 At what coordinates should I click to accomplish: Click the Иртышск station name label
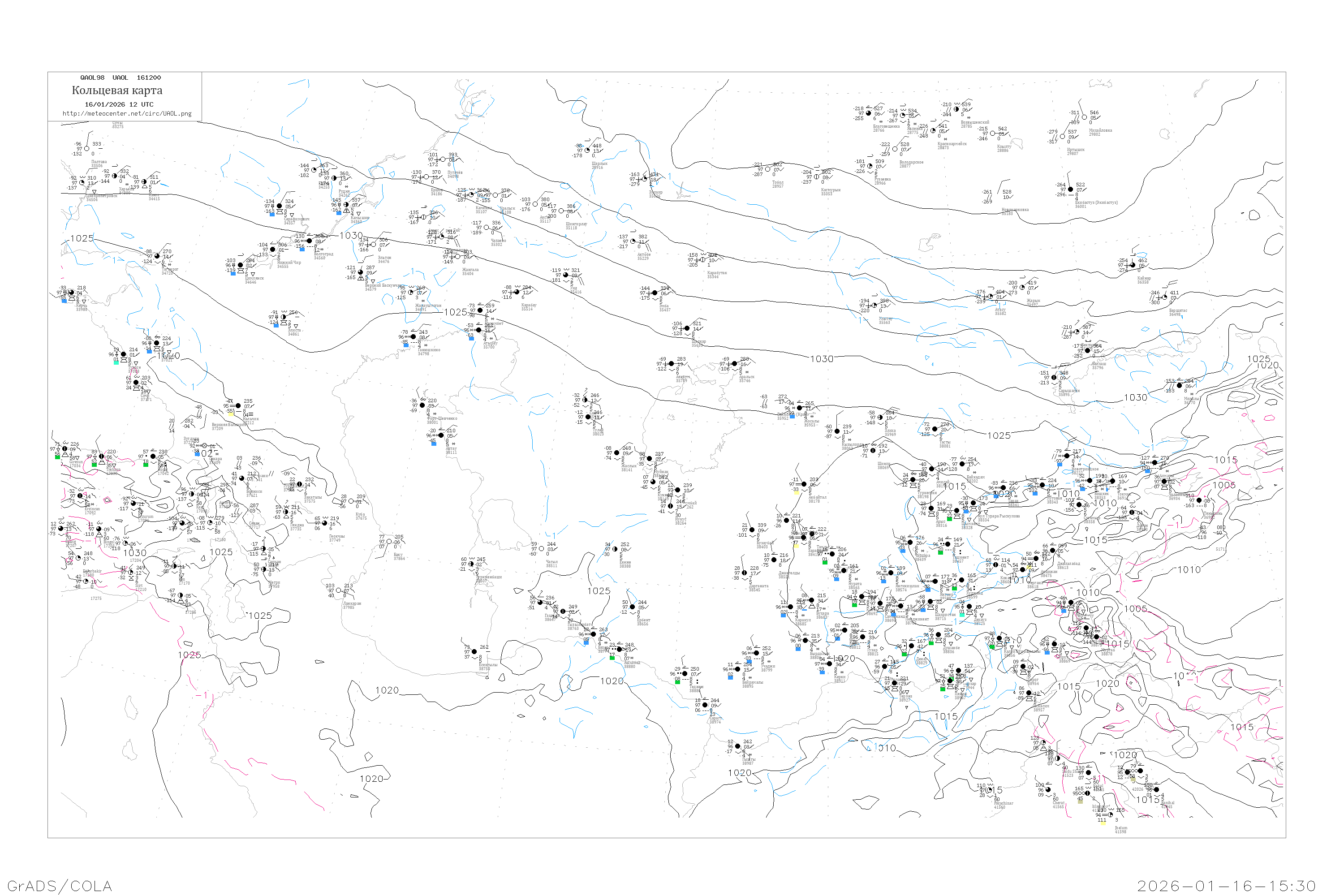pyautogui.click(x=1076, y=150)
